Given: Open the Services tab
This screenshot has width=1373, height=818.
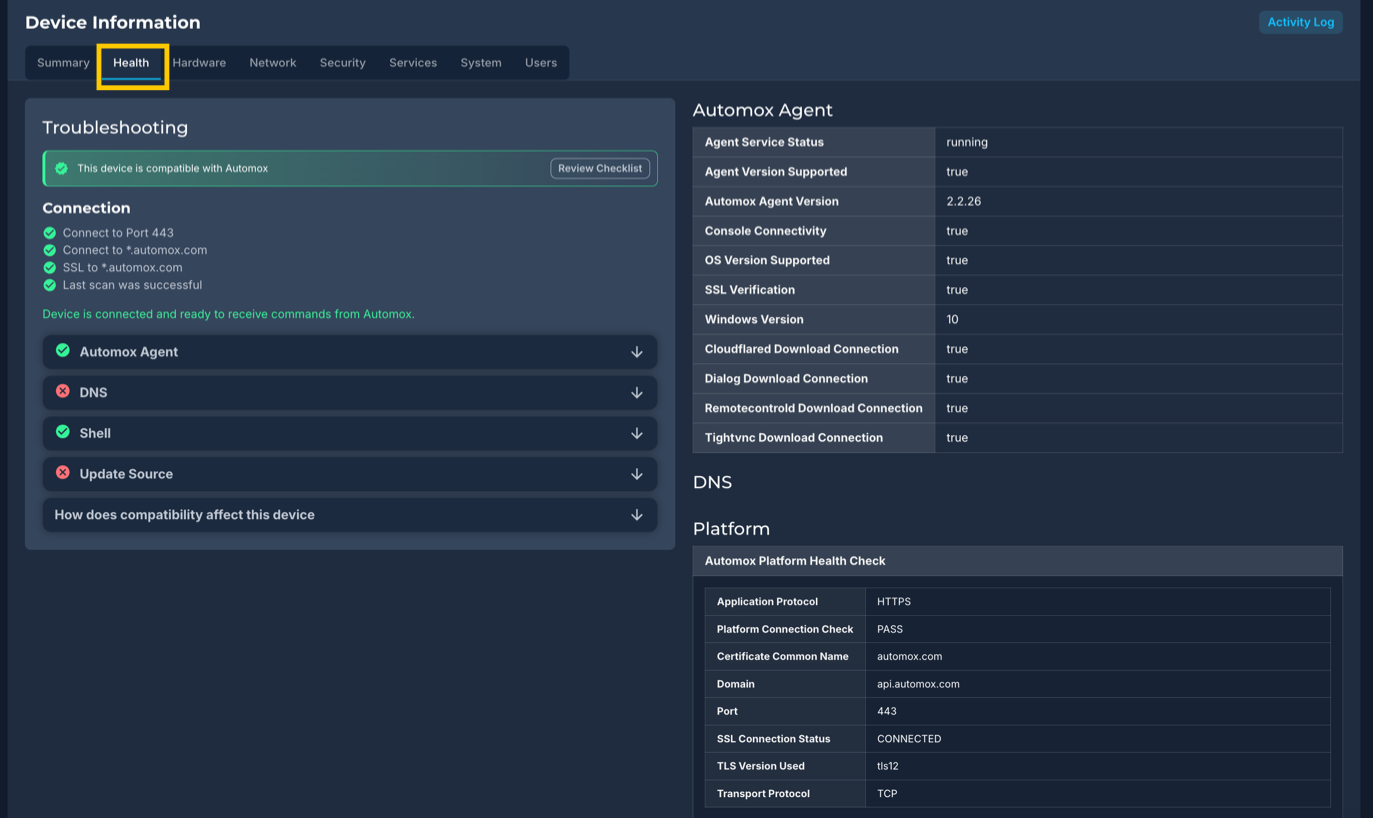Looking at the screenshot, I should pos(413,62).
